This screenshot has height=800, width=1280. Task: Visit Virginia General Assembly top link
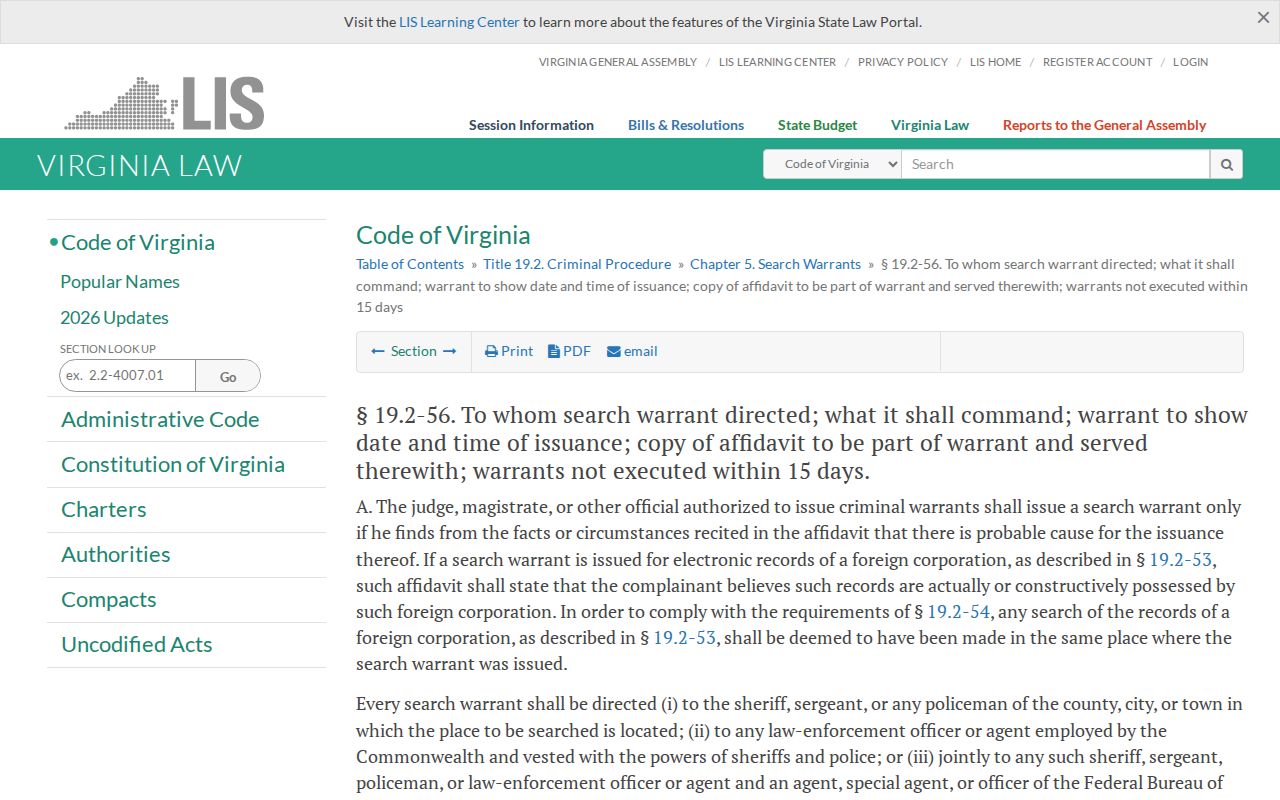(618, 62)
